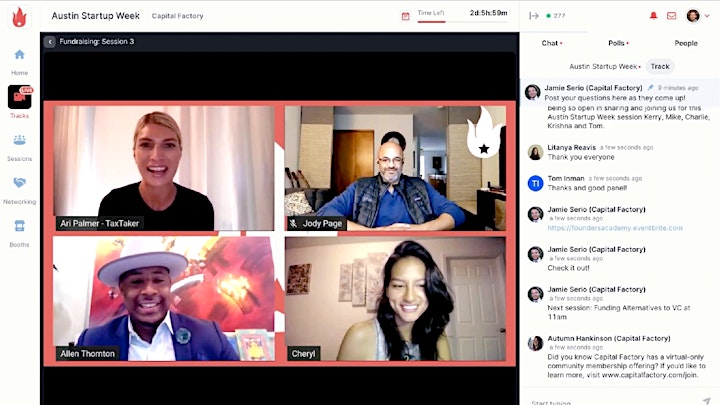Click the schedule calendar icon

pyautogui.click(x=405, y=17)
